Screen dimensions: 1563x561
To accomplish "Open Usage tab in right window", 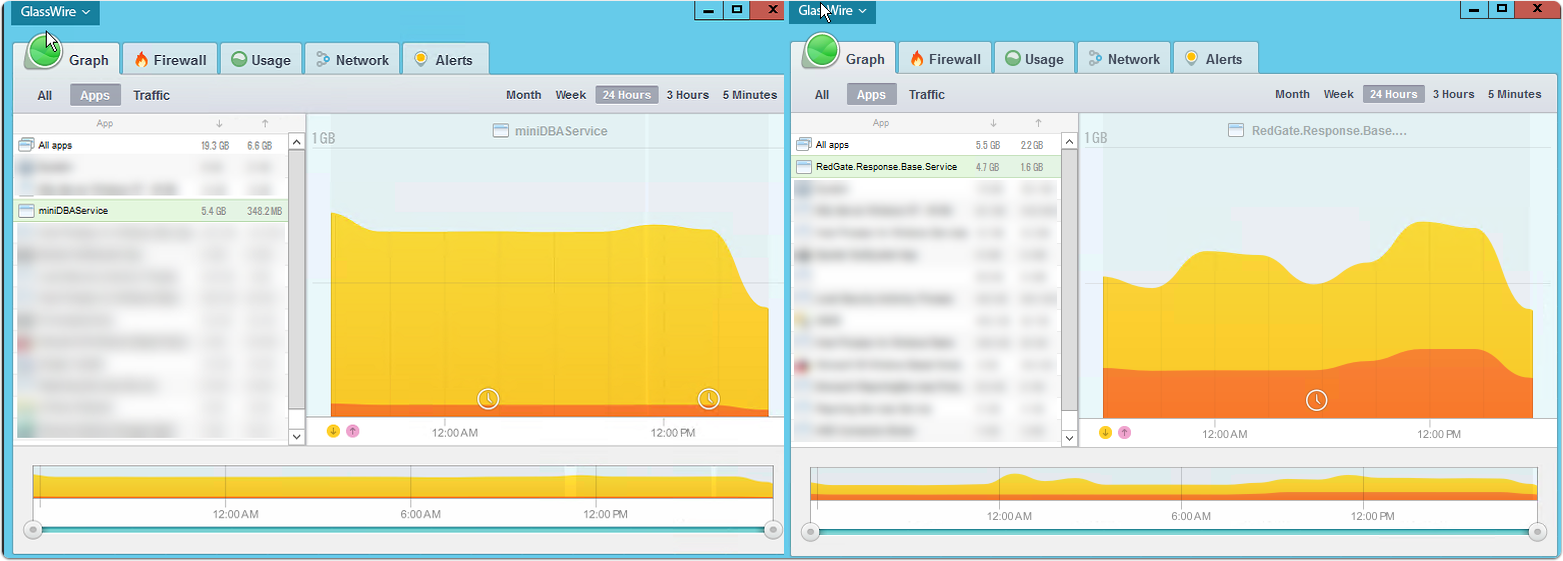I will (1034, 59).
